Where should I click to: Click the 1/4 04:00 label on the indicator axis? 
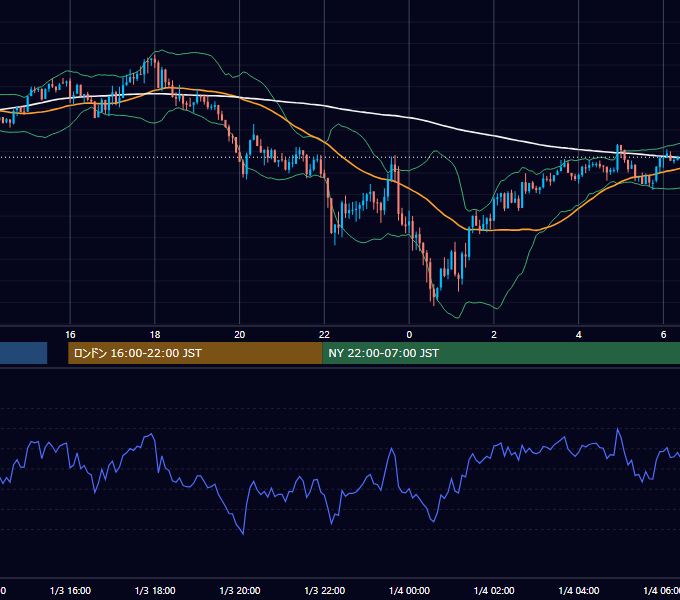tap(579, 591)
